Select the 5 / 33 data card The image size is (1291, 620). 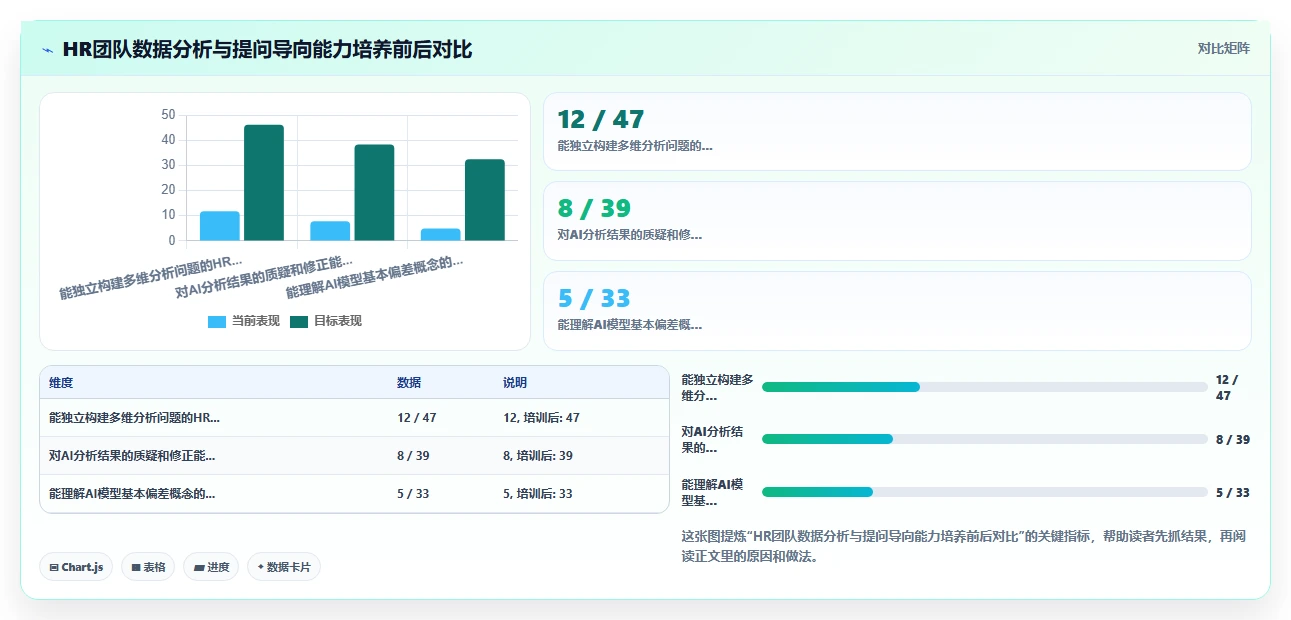point(897,311)
